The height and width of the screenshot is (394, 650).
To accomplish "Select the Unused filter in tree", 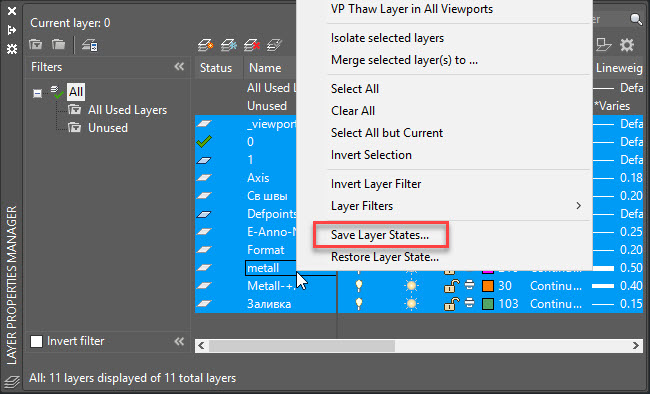I will pyautogui.click(x=108, y=128).
